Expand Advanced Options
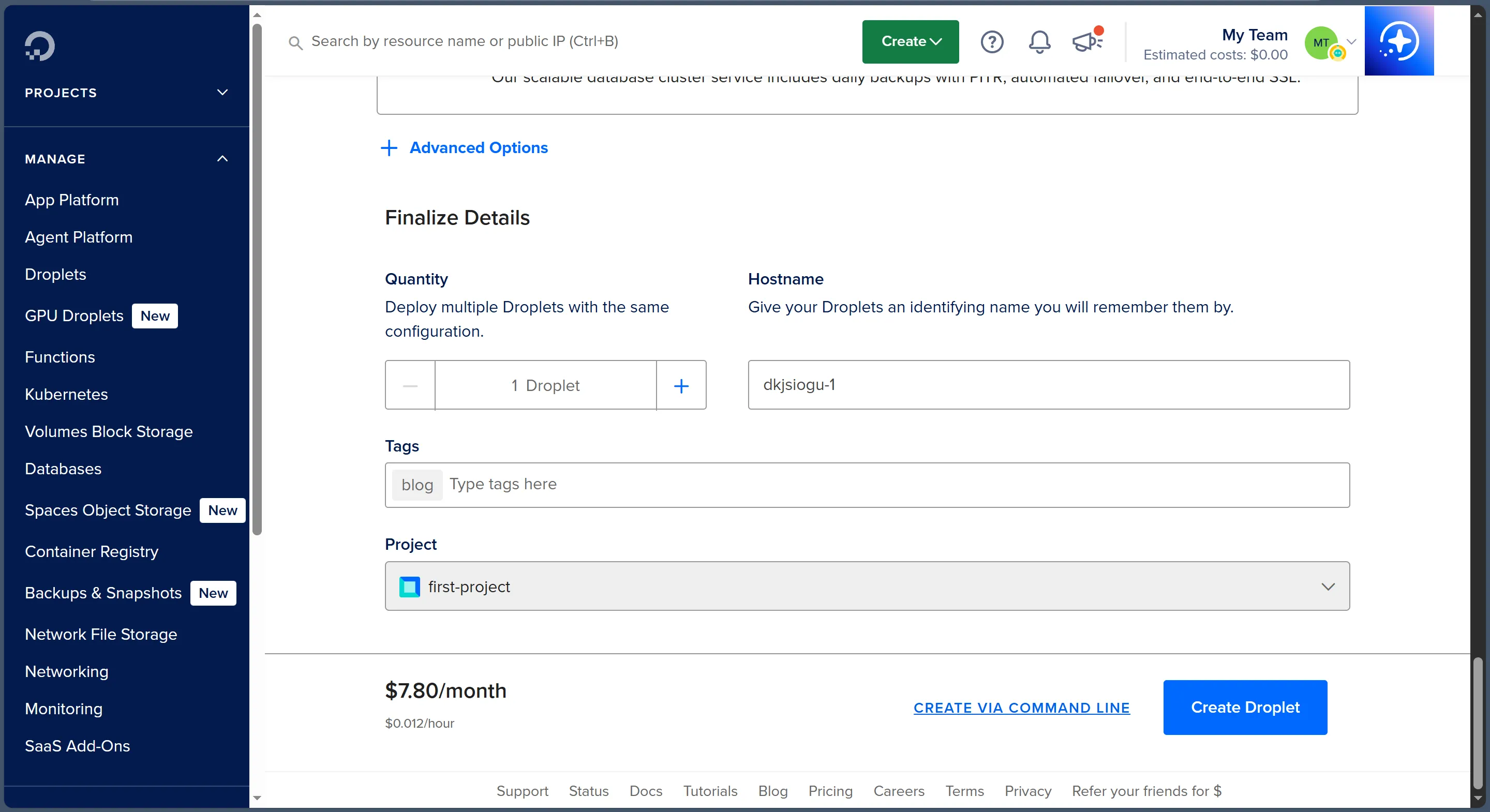 464,147
